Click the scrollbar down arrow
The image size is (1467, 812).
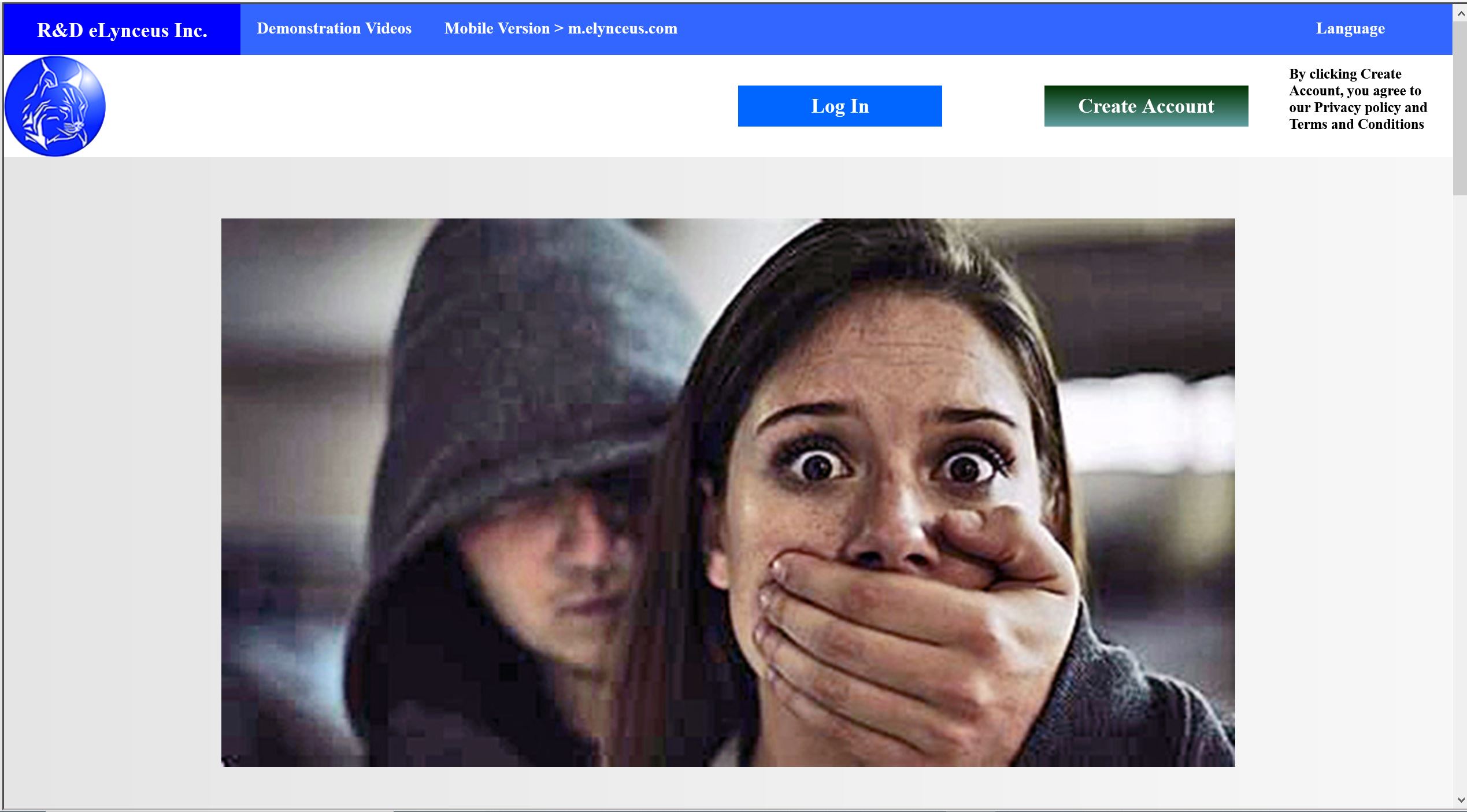[x=1461, y=800]
